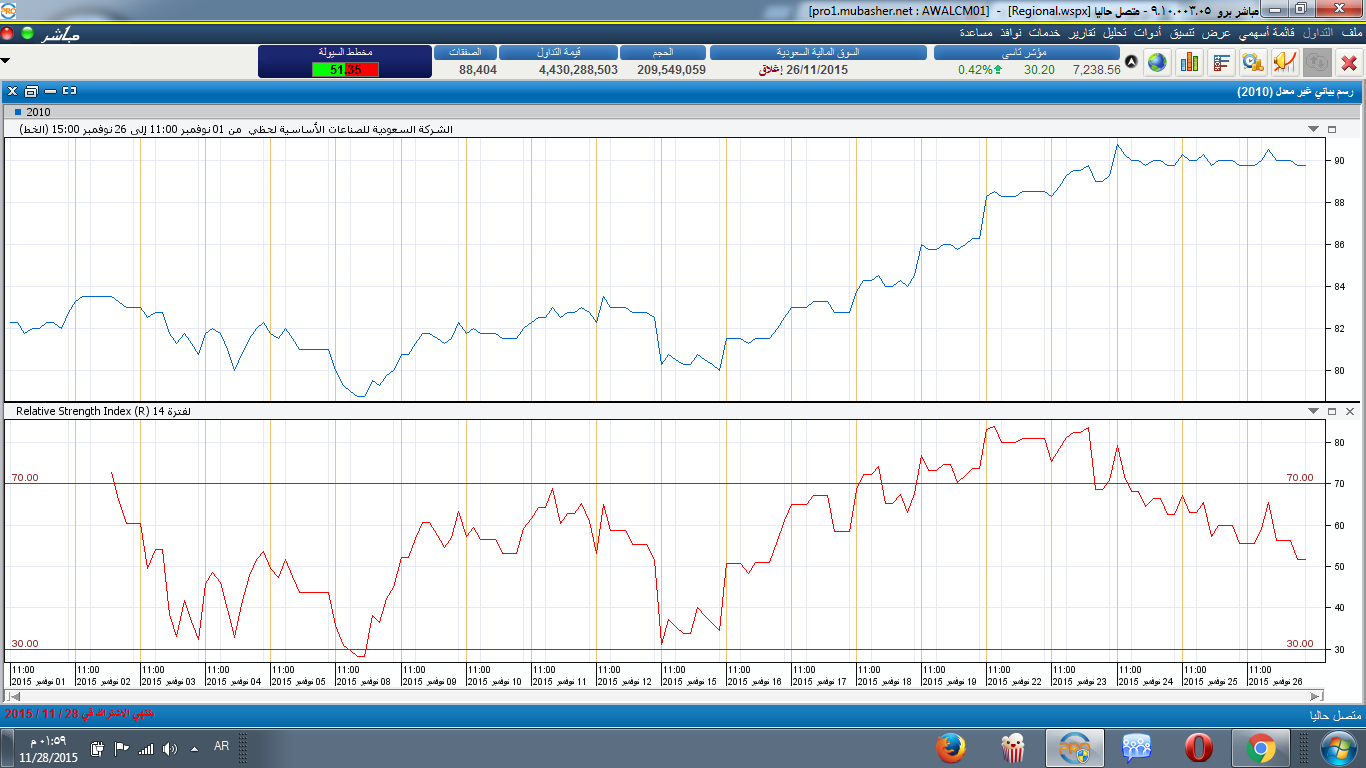Close the chart panel with X icon
Viewport: 1366px width, 768px height.
tap(12, 91)
